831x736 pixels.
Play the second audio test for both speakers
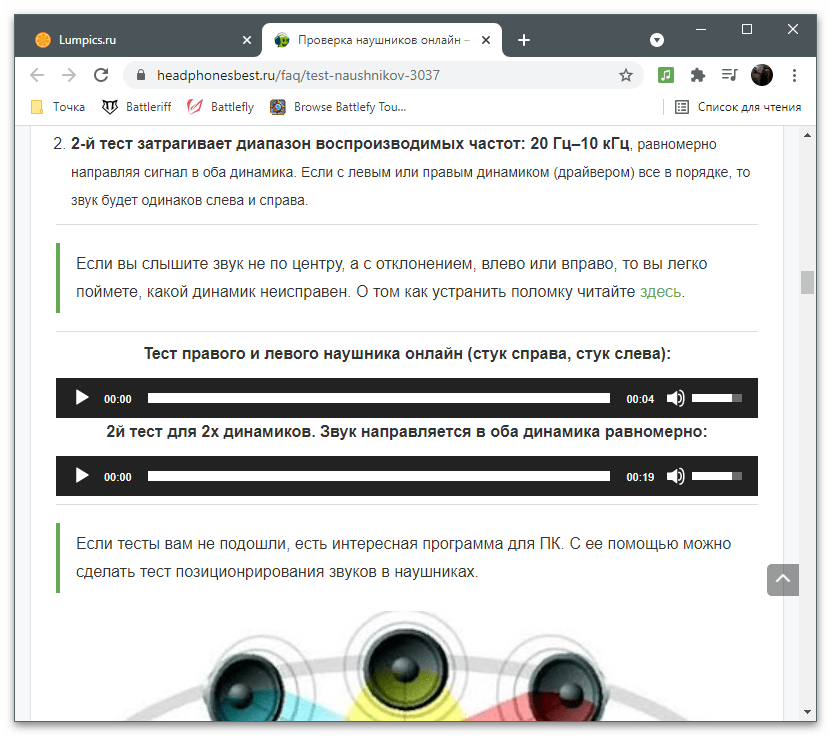pyautogui.click(x=82, y=476)
